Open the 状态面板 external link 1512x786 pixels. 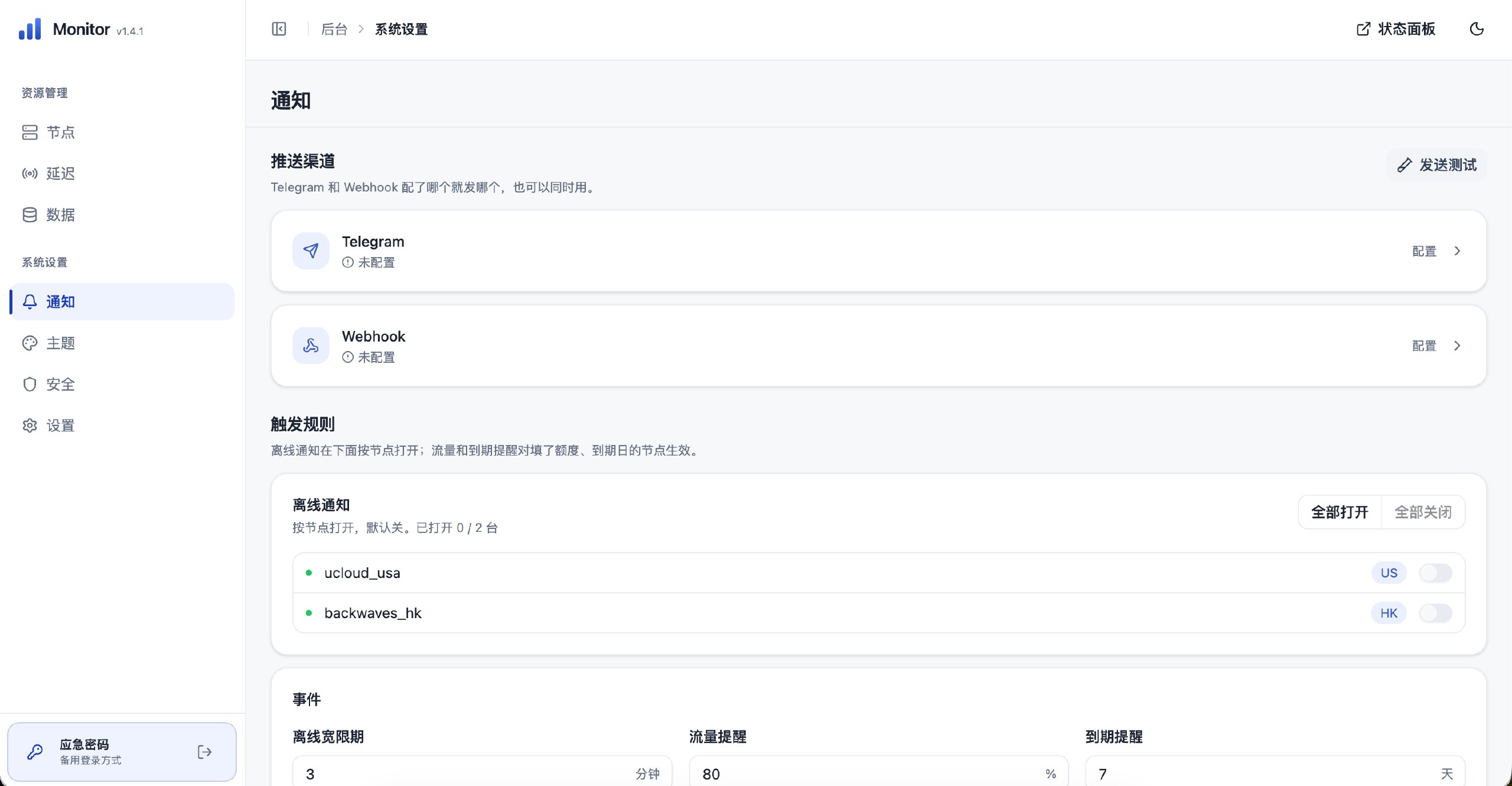[1396, 29]
